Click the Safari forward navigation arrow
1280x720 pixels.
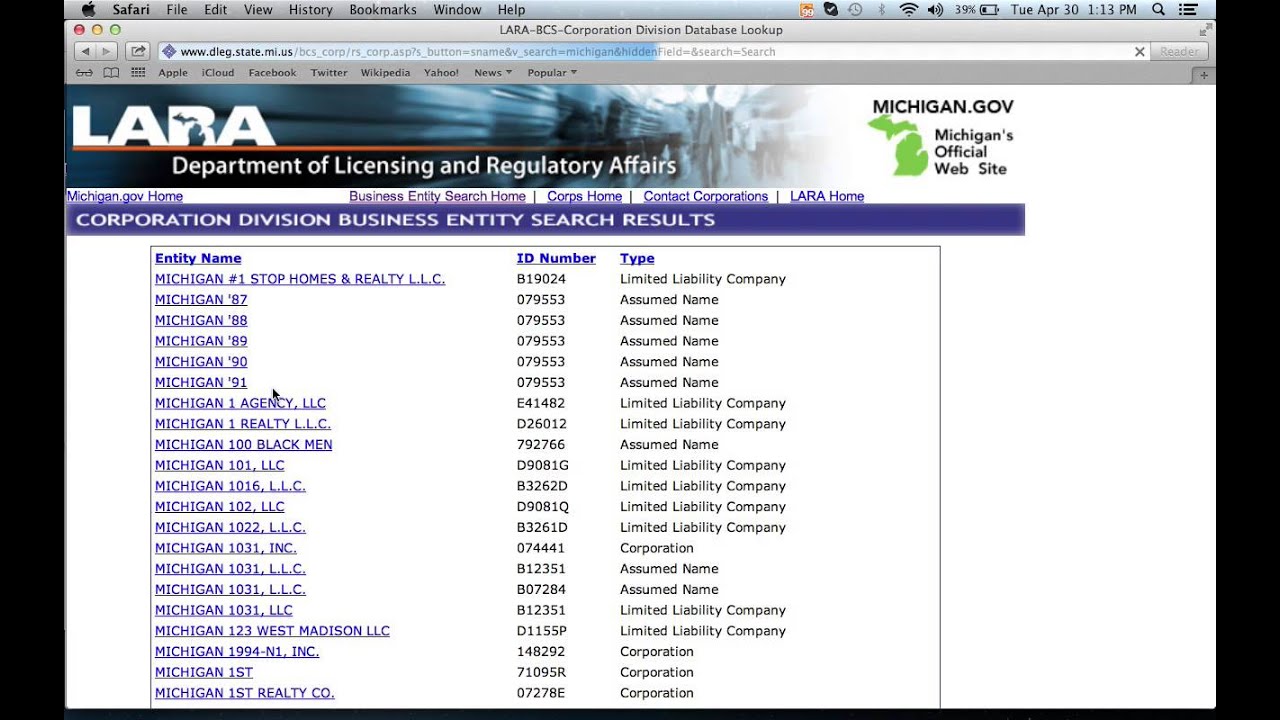pyautogui.click(x=107, y=51)
